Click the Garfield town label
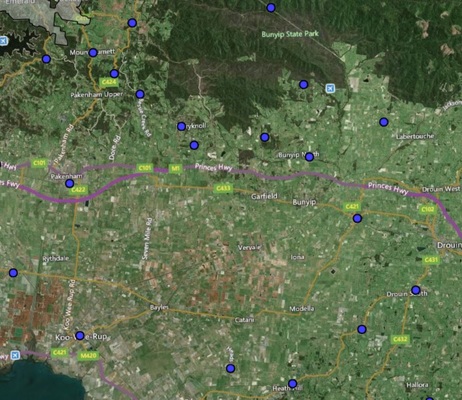This screenshot has width=462, height=400. [264, 196]
